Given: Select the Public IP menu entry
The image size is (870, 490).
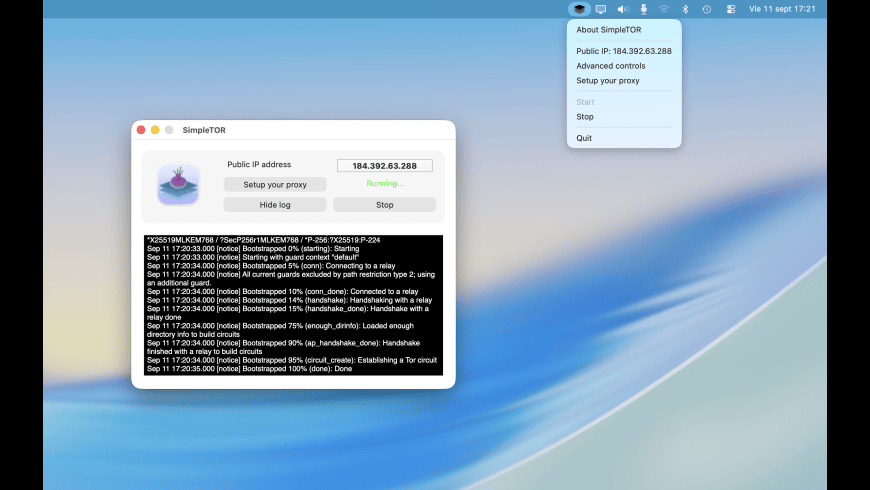Looking at the screenshot, I should tap(624, 51).
